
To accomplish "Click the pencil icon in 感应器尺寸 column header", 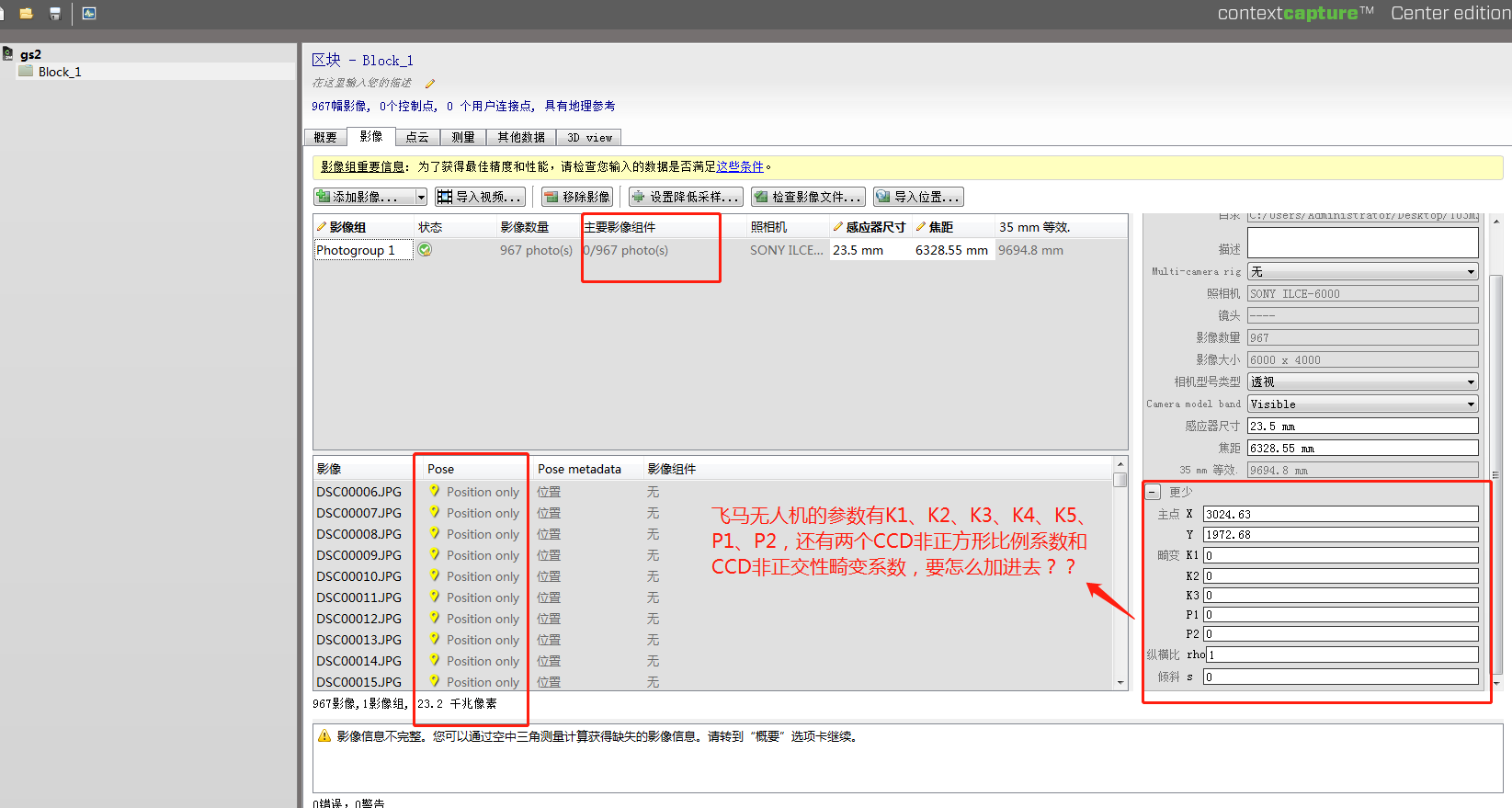I will (838, 227).
